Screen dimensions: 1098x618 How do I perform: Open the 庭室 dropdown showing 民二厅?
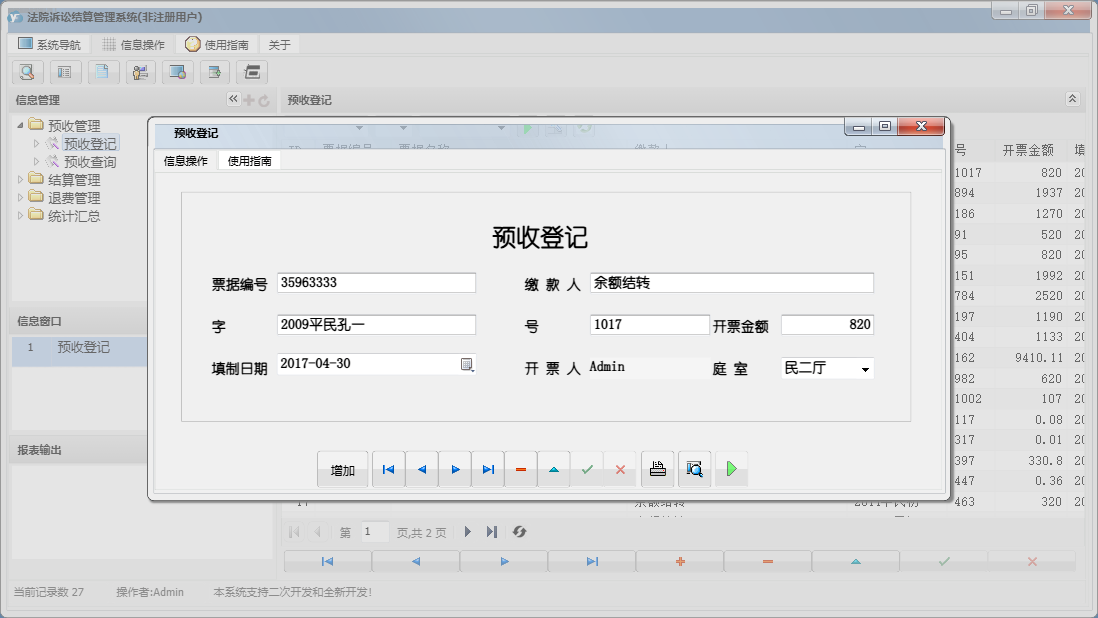coord(863,368)
